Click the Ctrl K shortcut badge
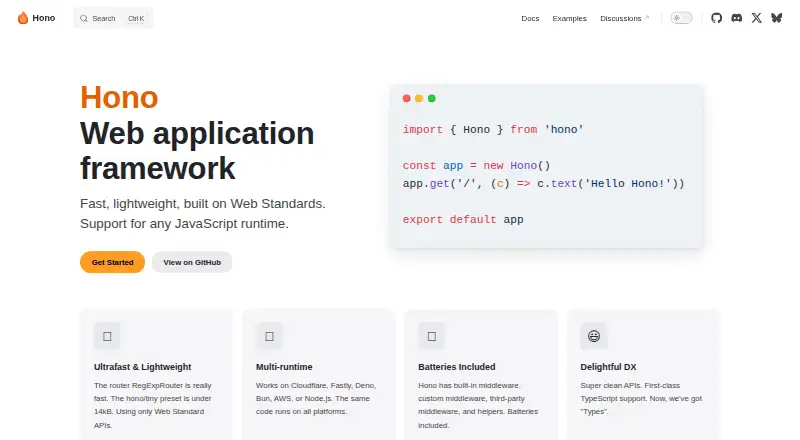This screenshot has height=440, width=800. 136,18
